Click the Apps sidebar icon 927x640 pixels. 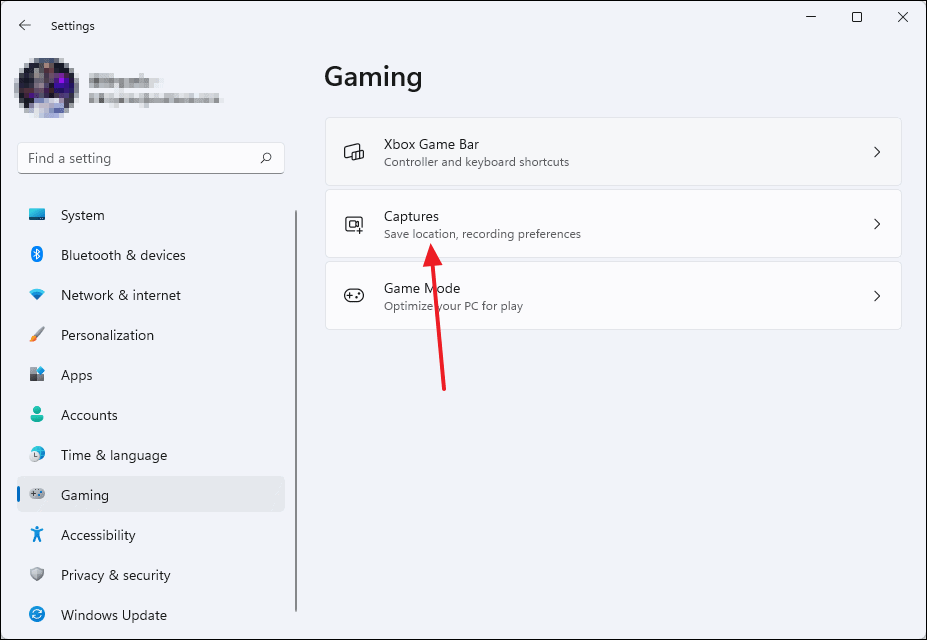[37, 375]
